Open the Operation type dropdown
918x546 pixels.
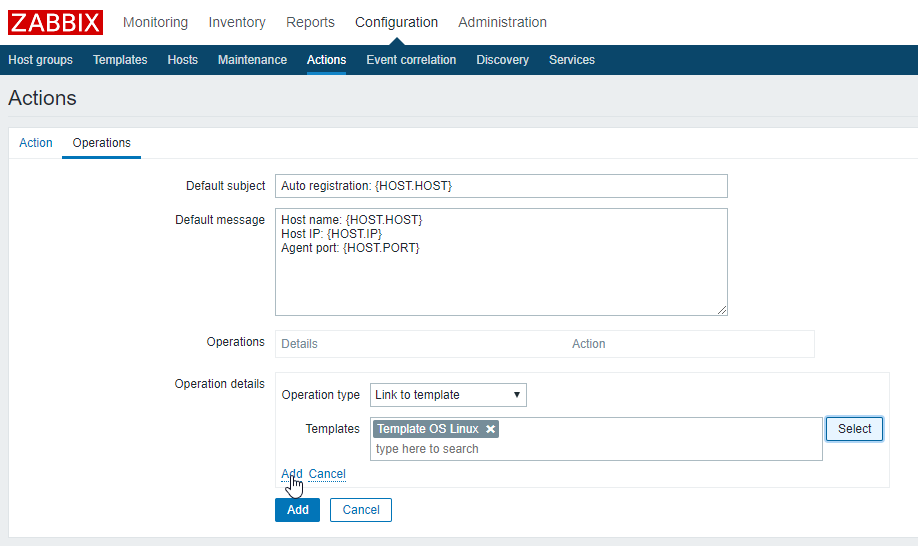[448, 395]
